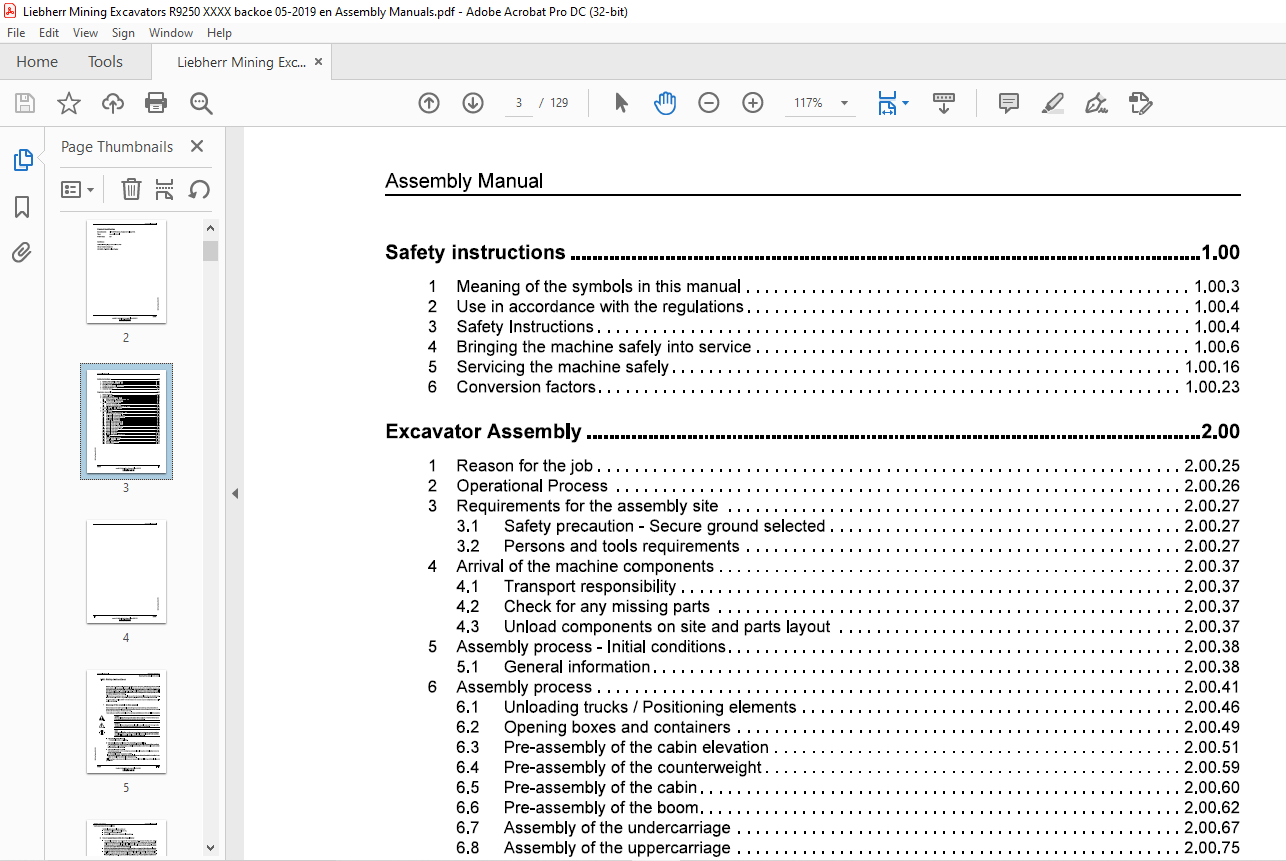Expand the fit page options dropdown arrow
1286x861 pixels.
(905, 103)
